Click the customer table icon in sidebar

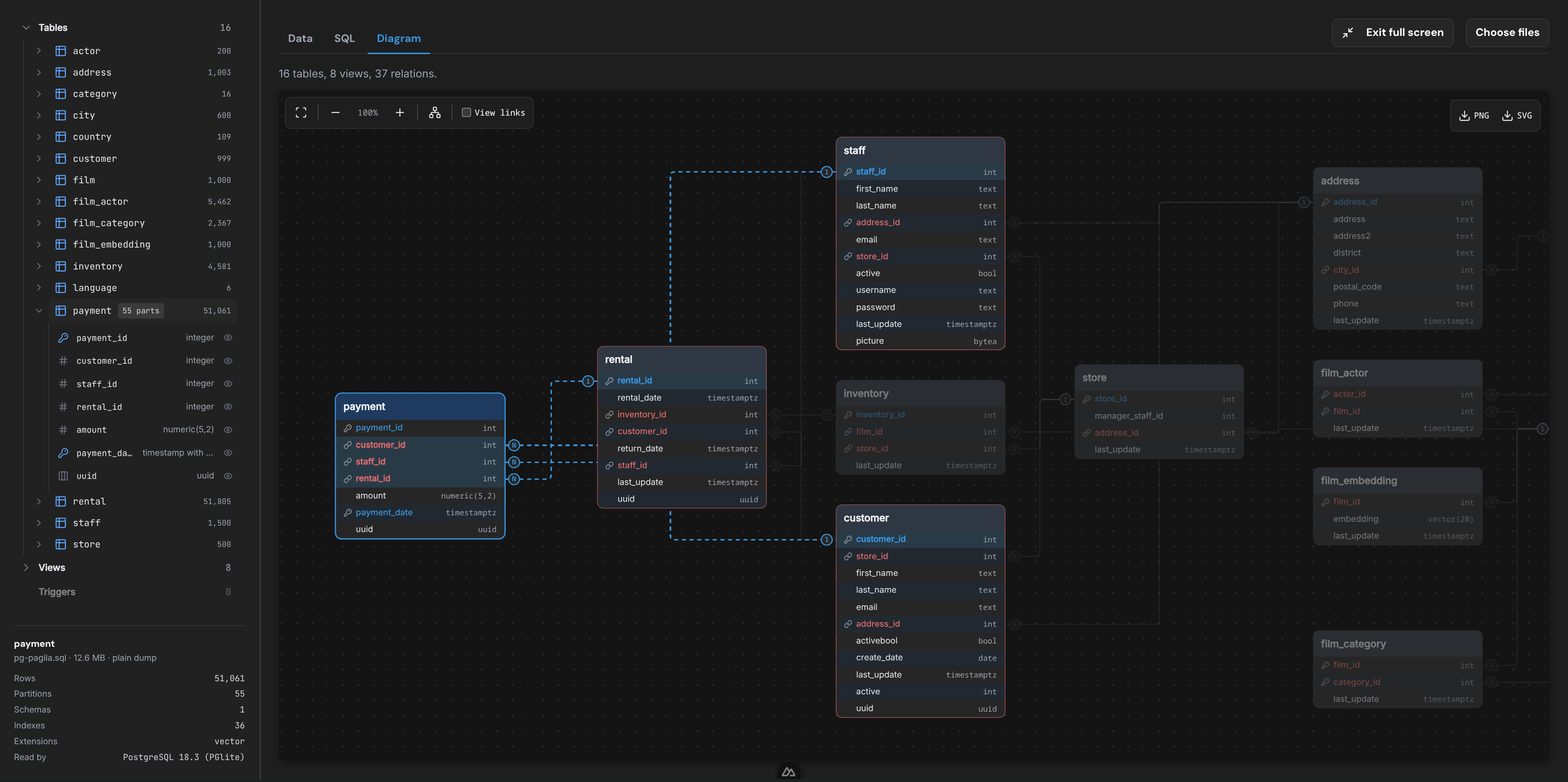pyautogui.click(x=61, y=159)
